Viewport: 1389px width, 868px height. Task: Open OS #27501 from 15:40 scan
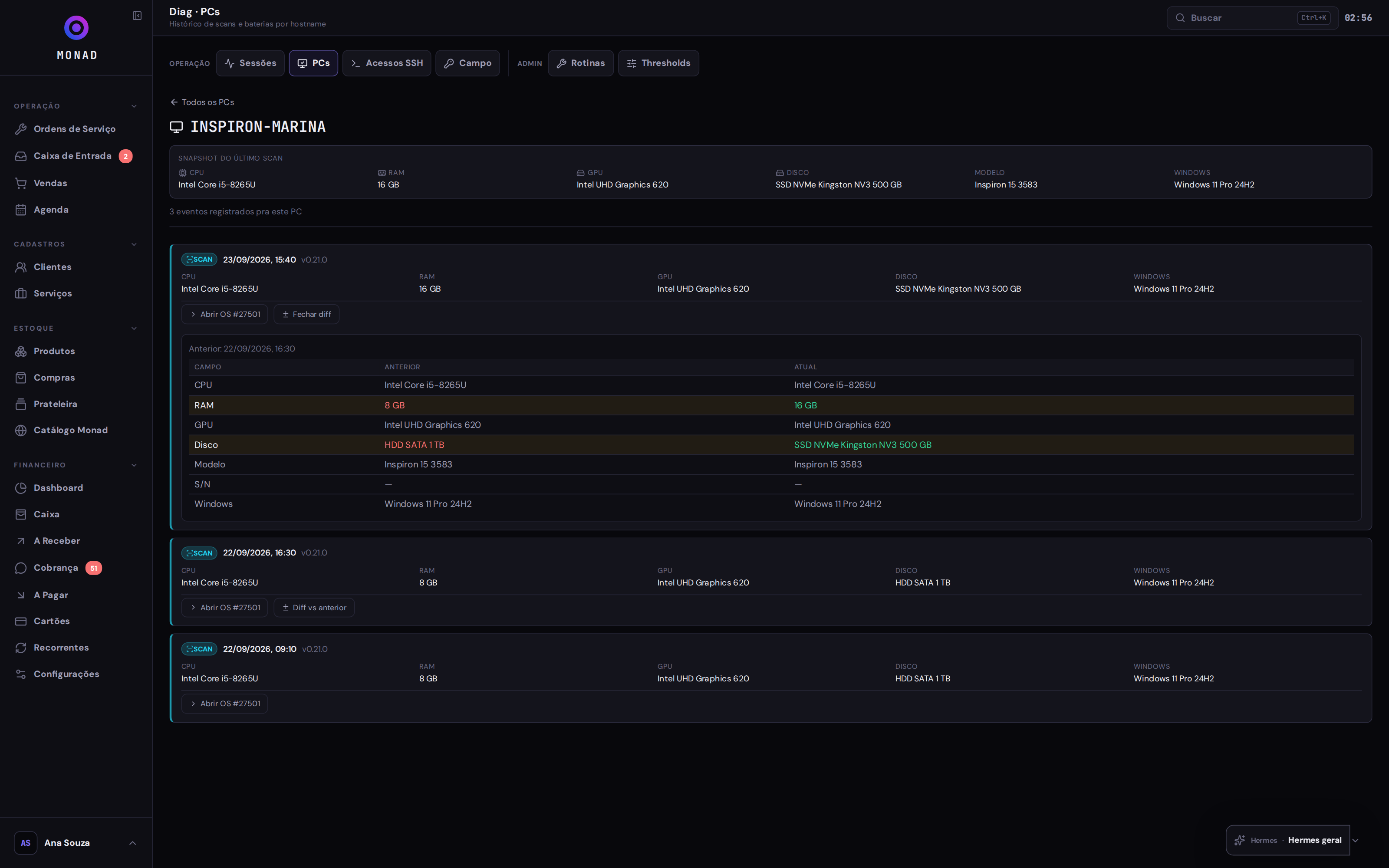(224, 314)
